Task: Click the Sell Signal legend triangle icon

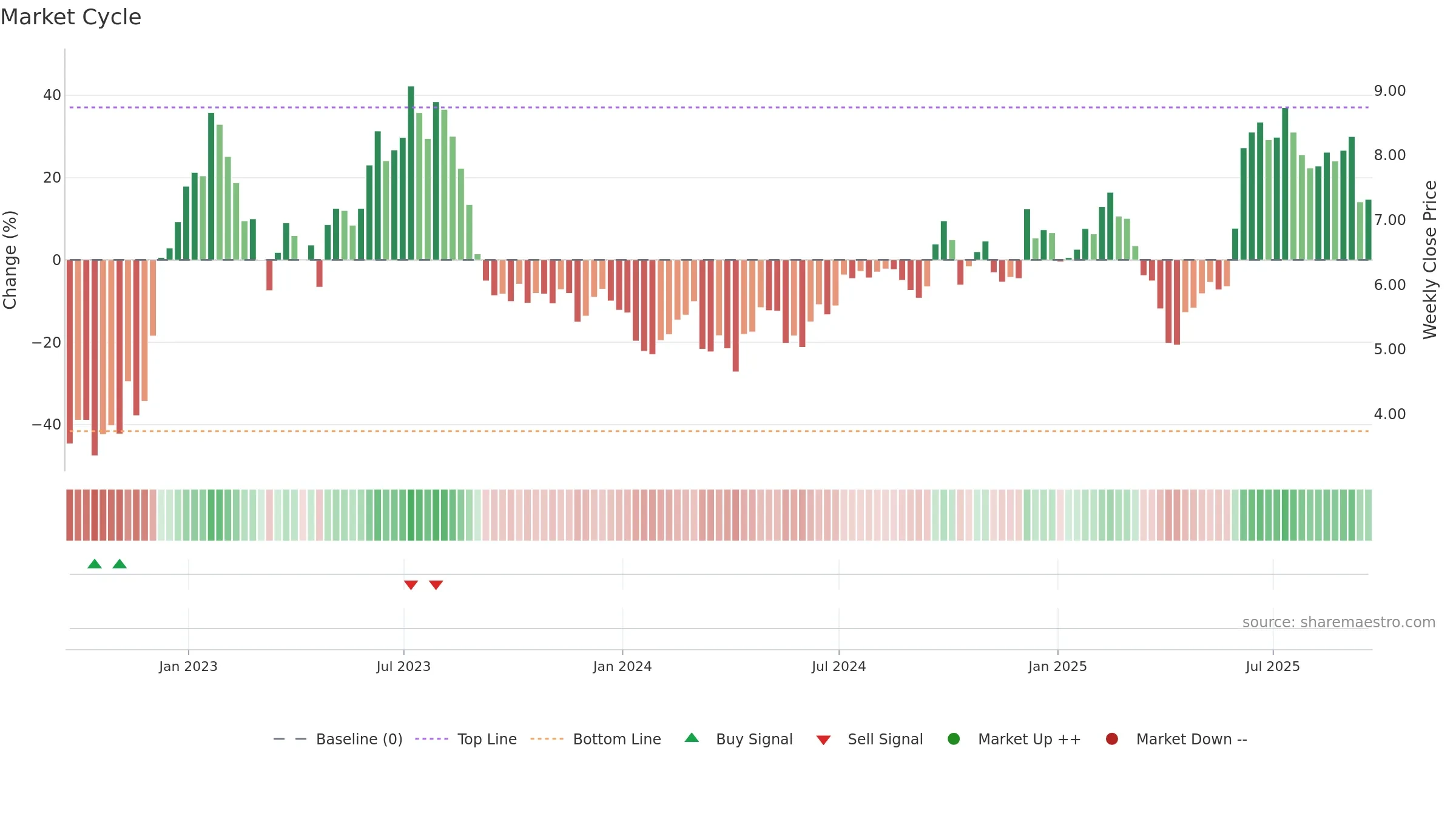Action: (x=823, y=740)
